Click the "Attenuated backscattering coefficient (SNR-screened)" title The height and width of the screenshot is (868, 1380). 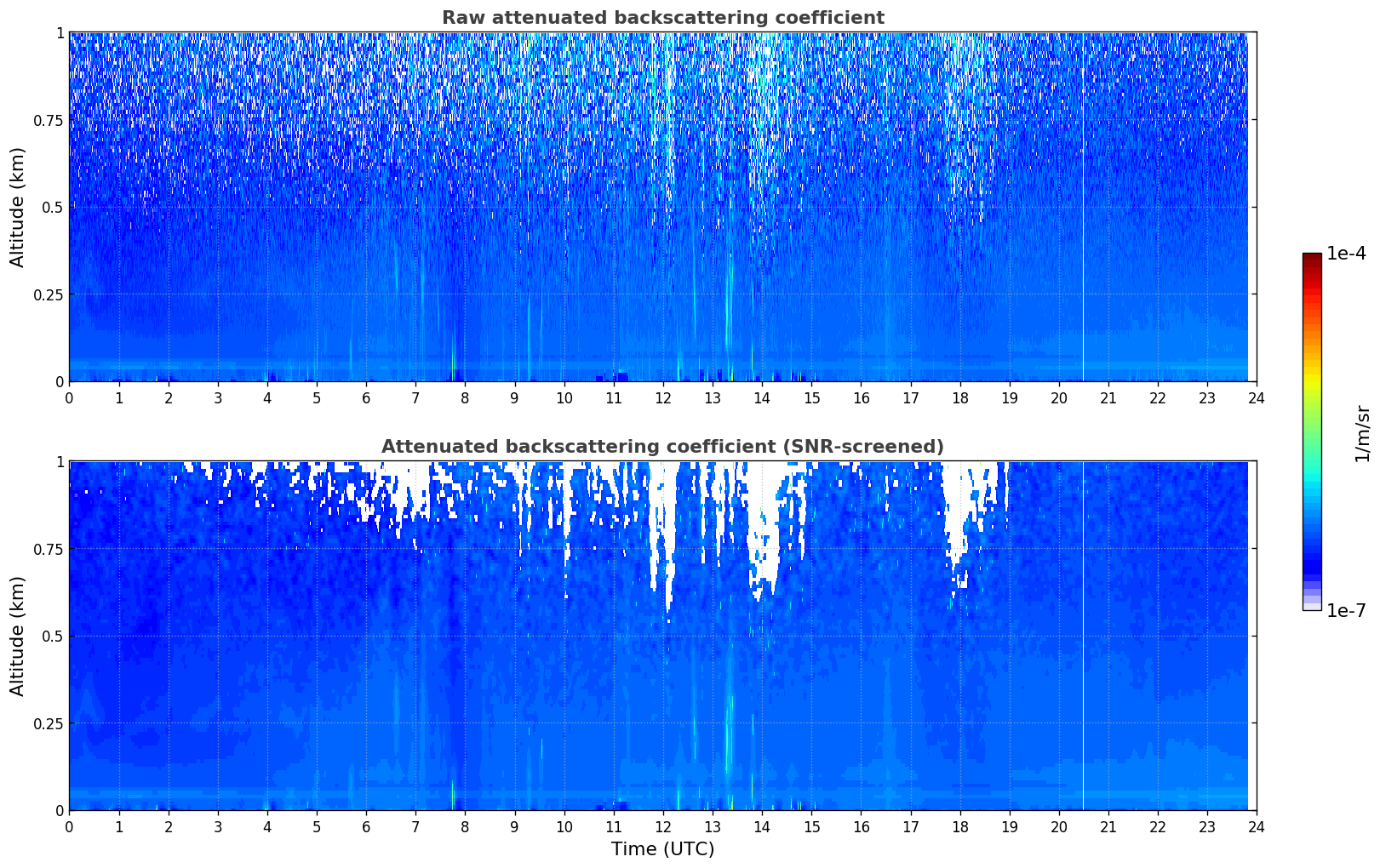(662, 447)
